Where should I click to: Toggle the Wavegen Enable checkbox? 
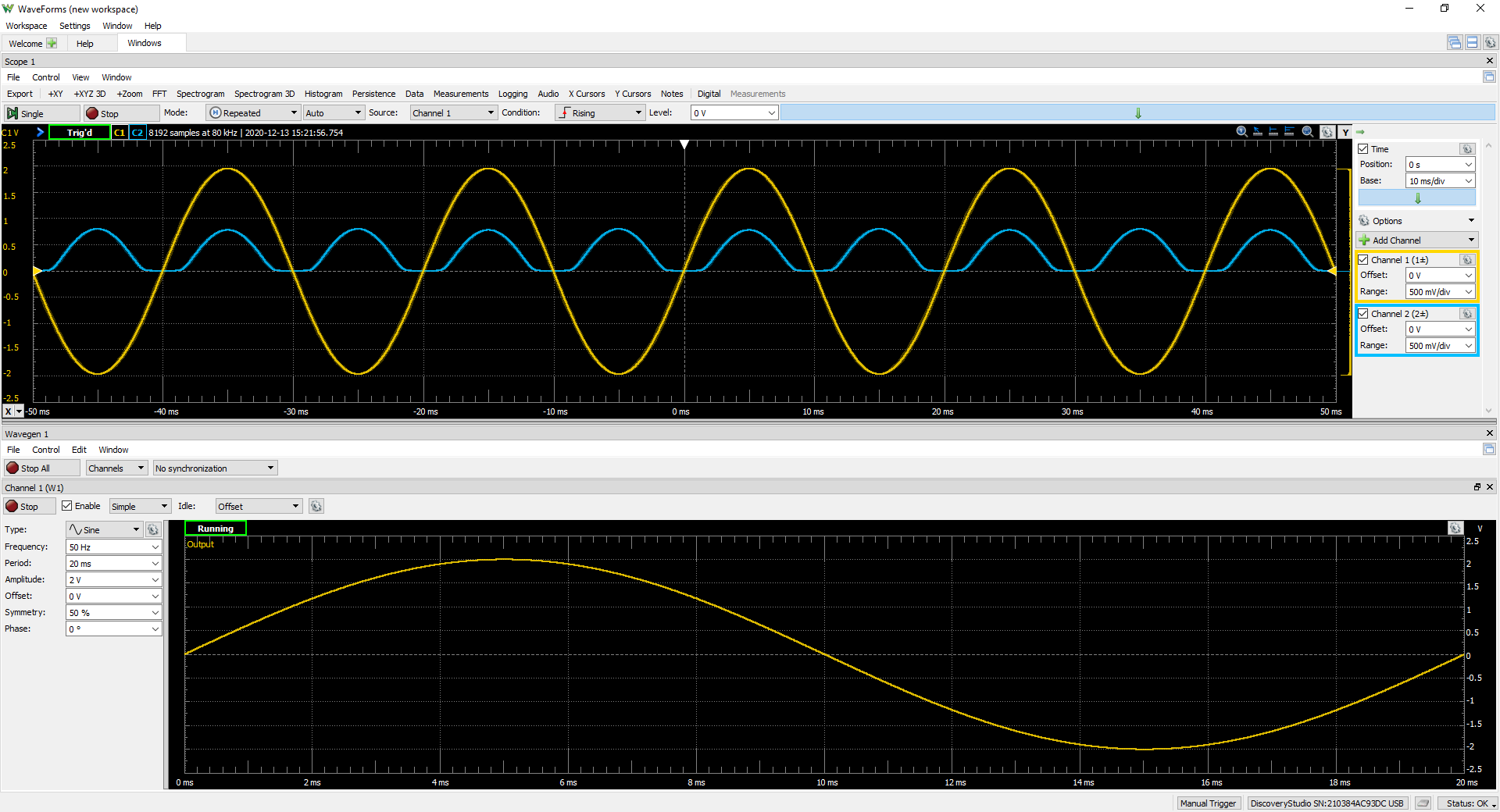click(67, 506)
